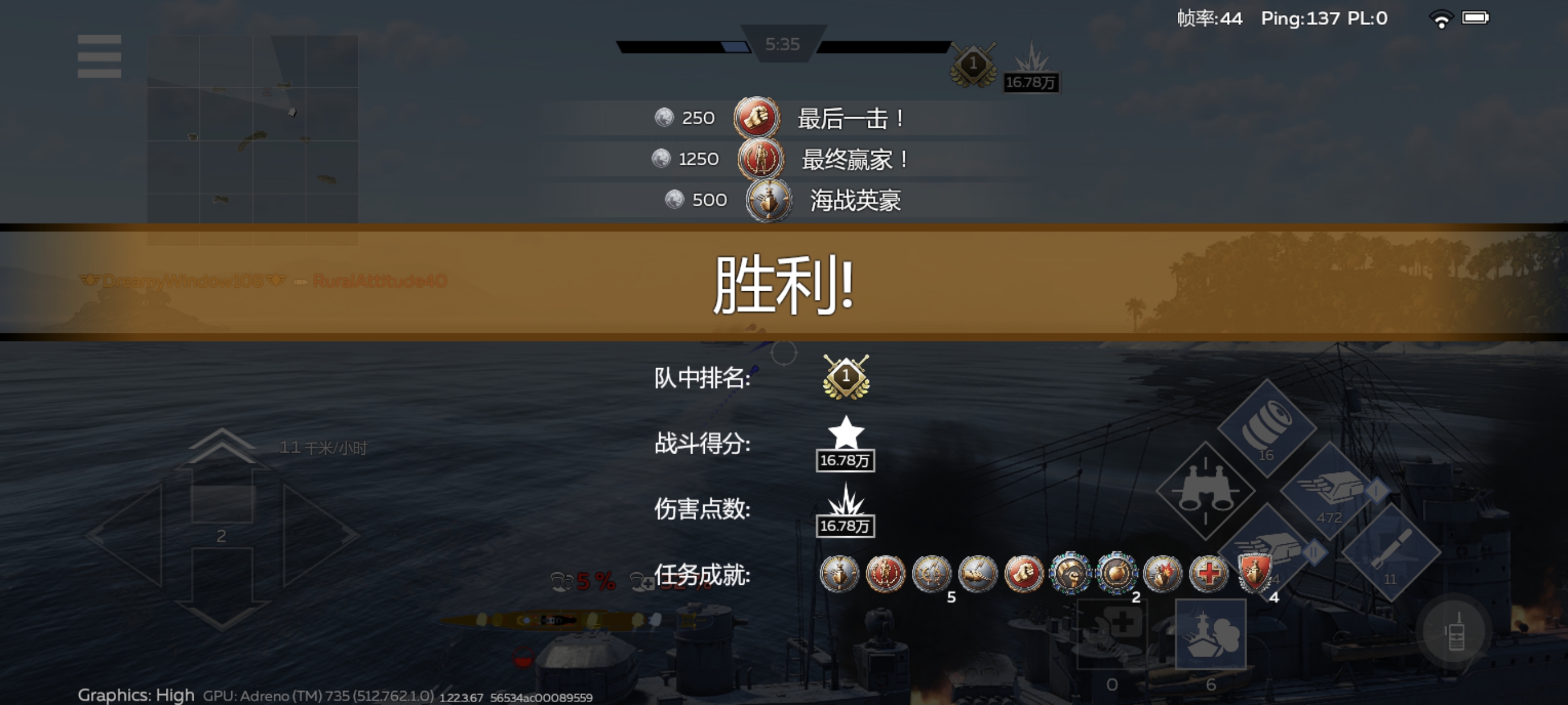Tap the binoculars zoom view button
1568x705 pixels.
[x=1205, y=490]
